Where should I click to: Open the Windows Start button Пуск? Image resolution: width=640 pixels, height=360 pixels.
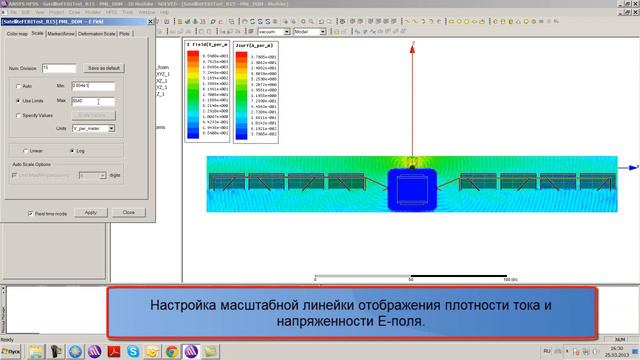[11, 351]
